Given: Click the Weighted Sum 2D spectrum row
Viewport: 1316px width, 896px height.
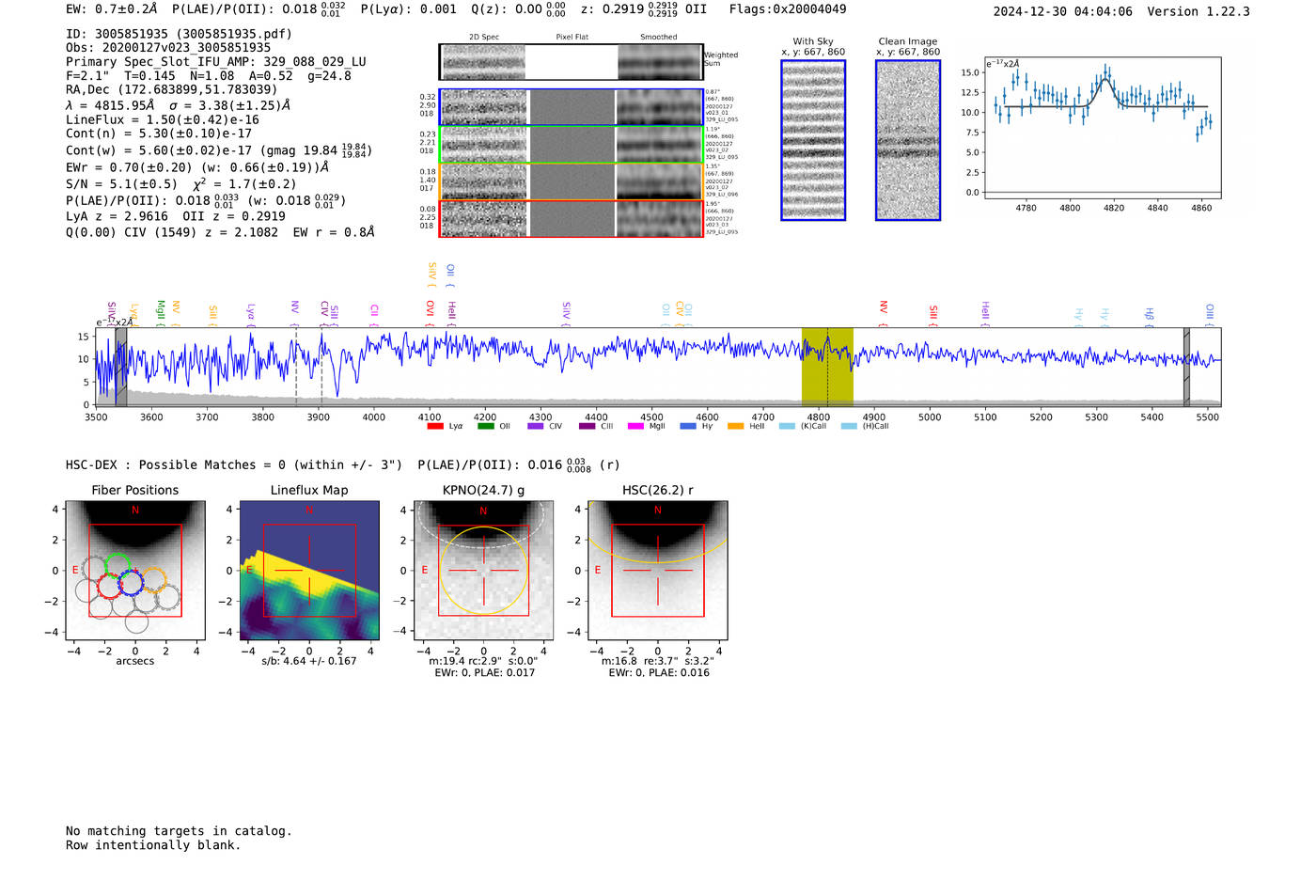Looking at the screenshot, I should [x=571, y=62].
